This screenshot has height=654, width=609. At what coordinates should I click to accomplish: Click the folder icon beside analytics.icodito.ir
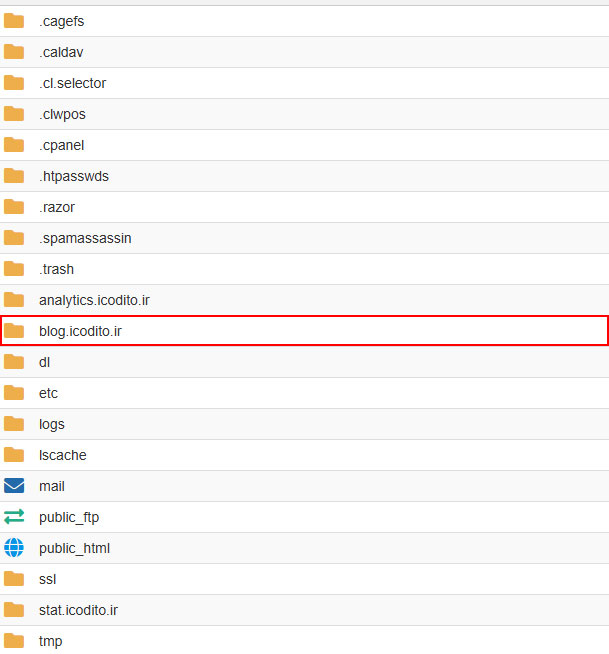coord(14,299)
